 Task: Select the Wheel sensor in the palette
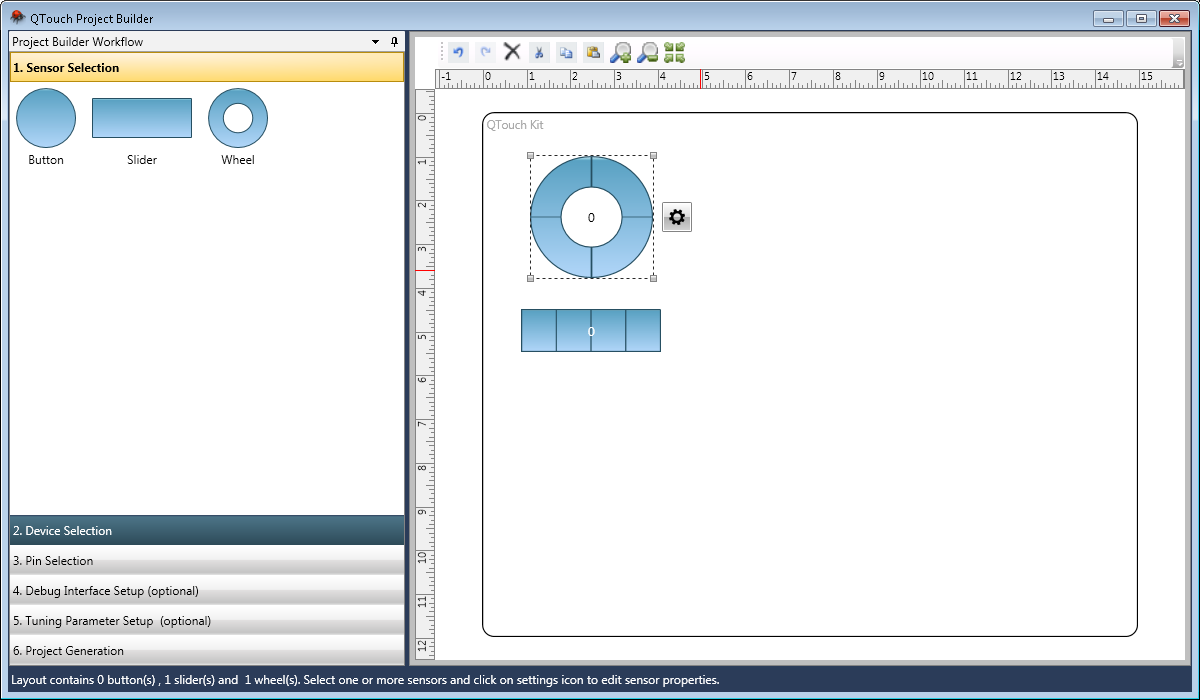tap(238, 118)
